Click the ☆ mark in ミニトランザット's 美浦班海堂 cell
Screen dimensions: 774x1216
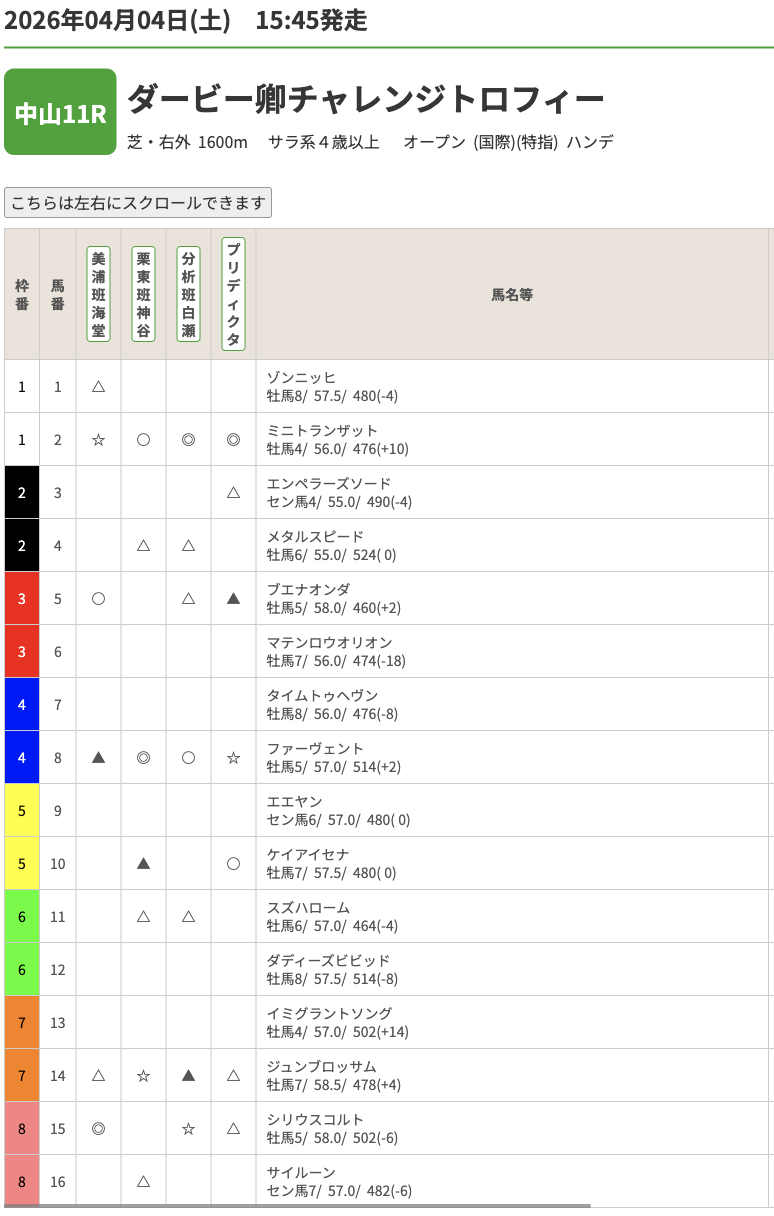click(x=98, y=439)
